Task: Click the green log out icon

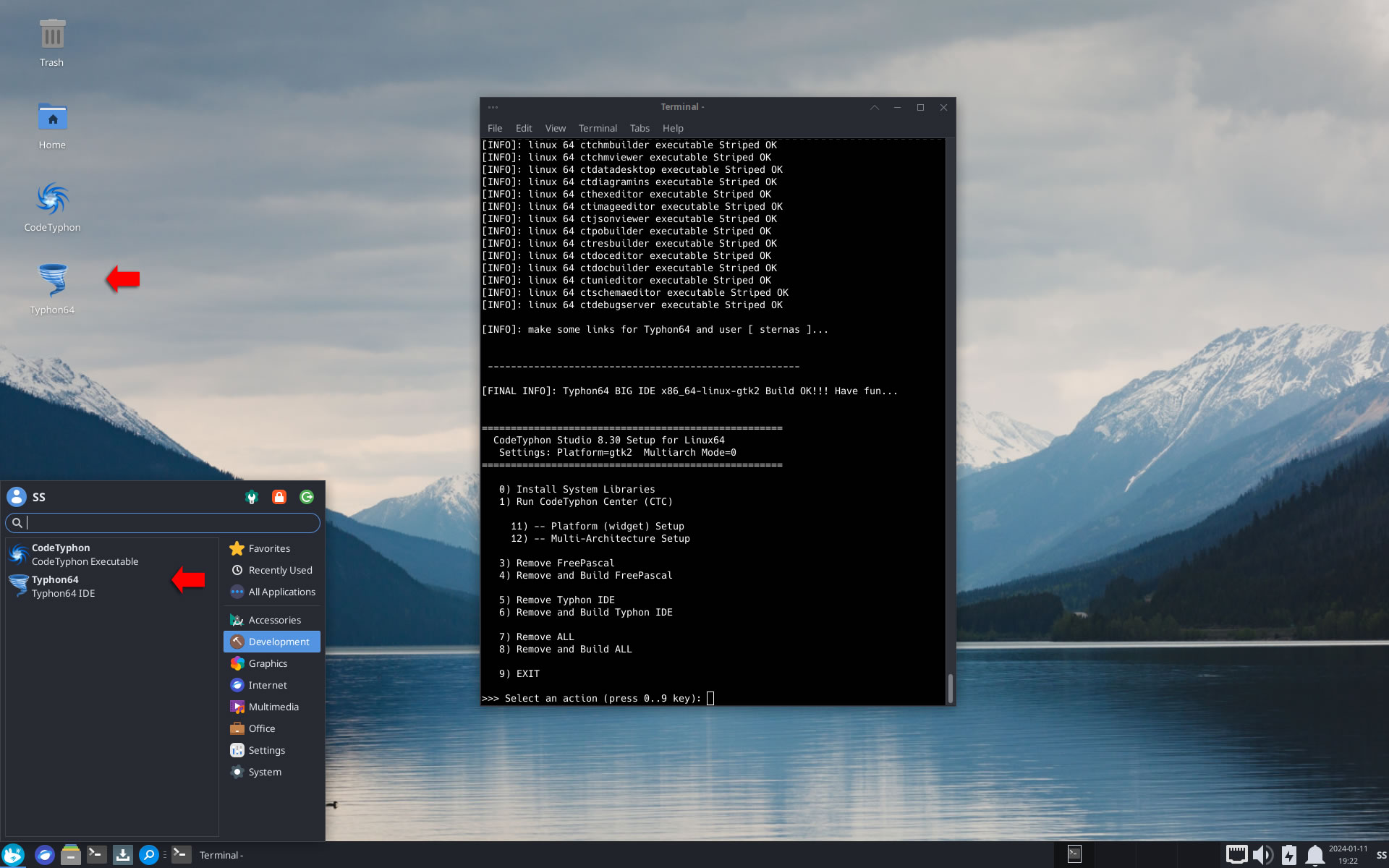Action: [x=307, y=497]
